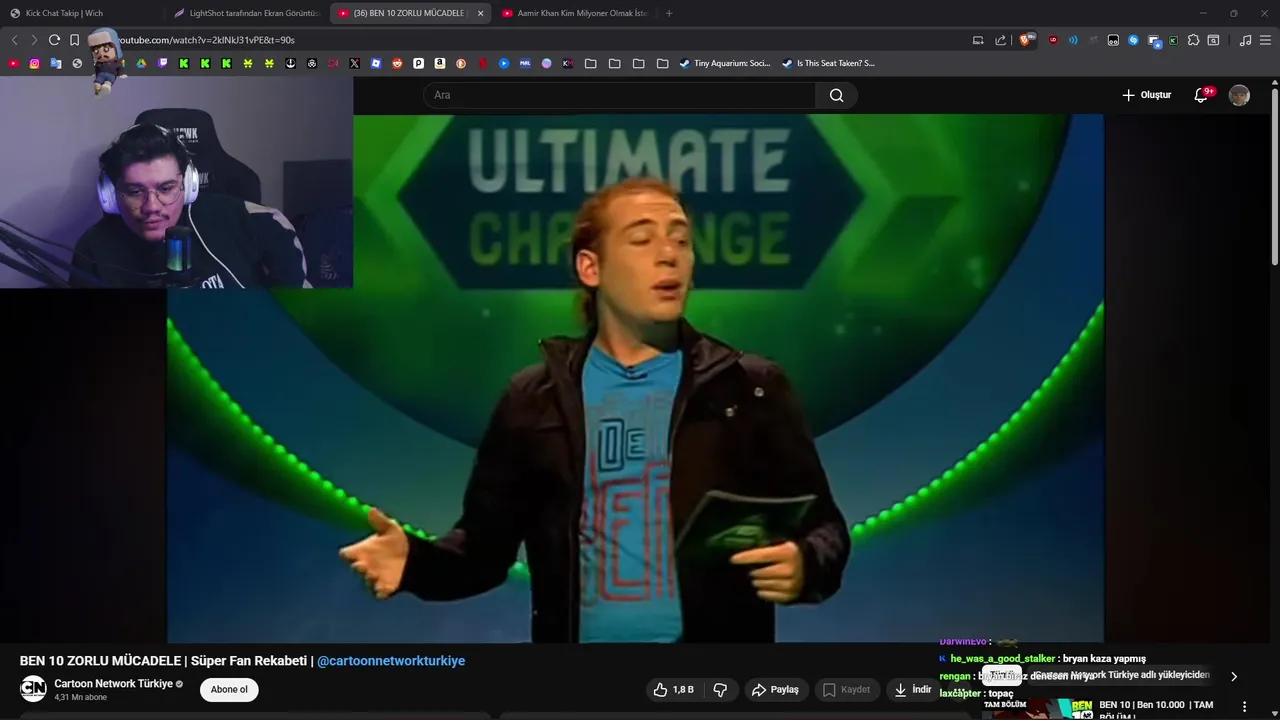Open a new browser tab
1280x720 pixels.
pos(669,13)
